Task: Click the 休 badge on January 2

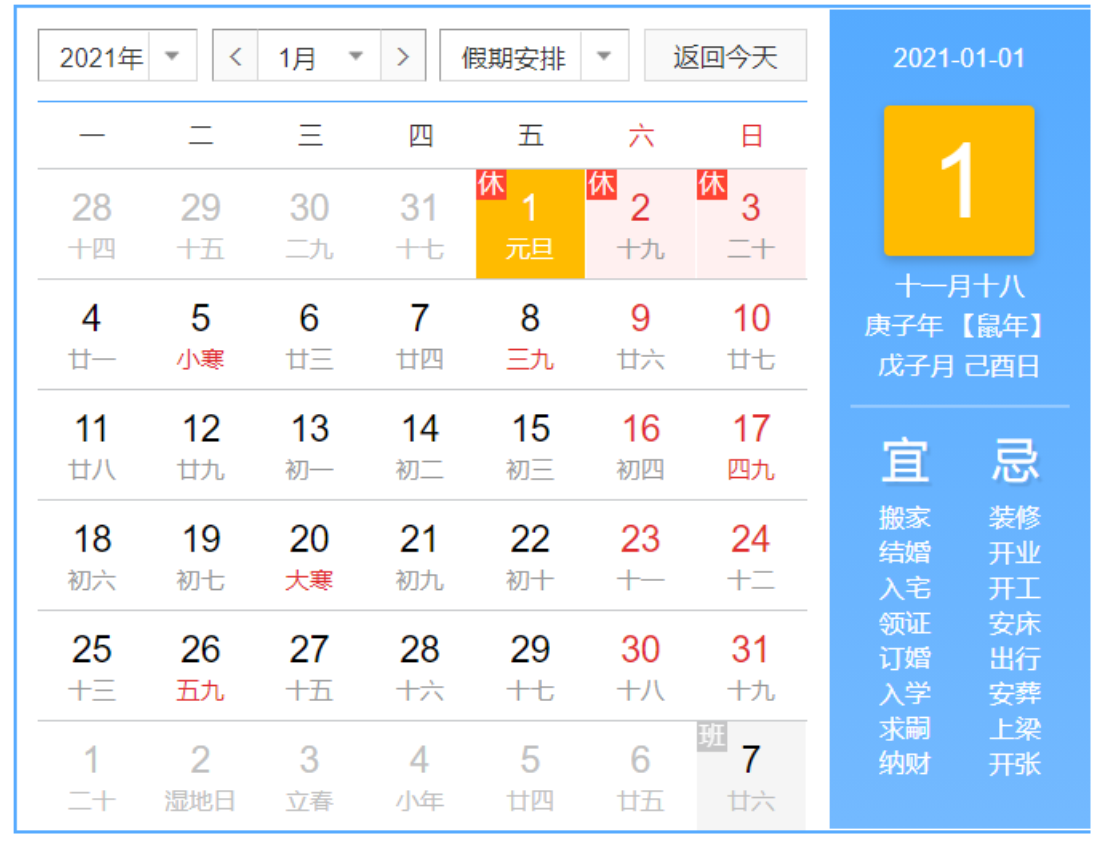Action: [601, 185]
